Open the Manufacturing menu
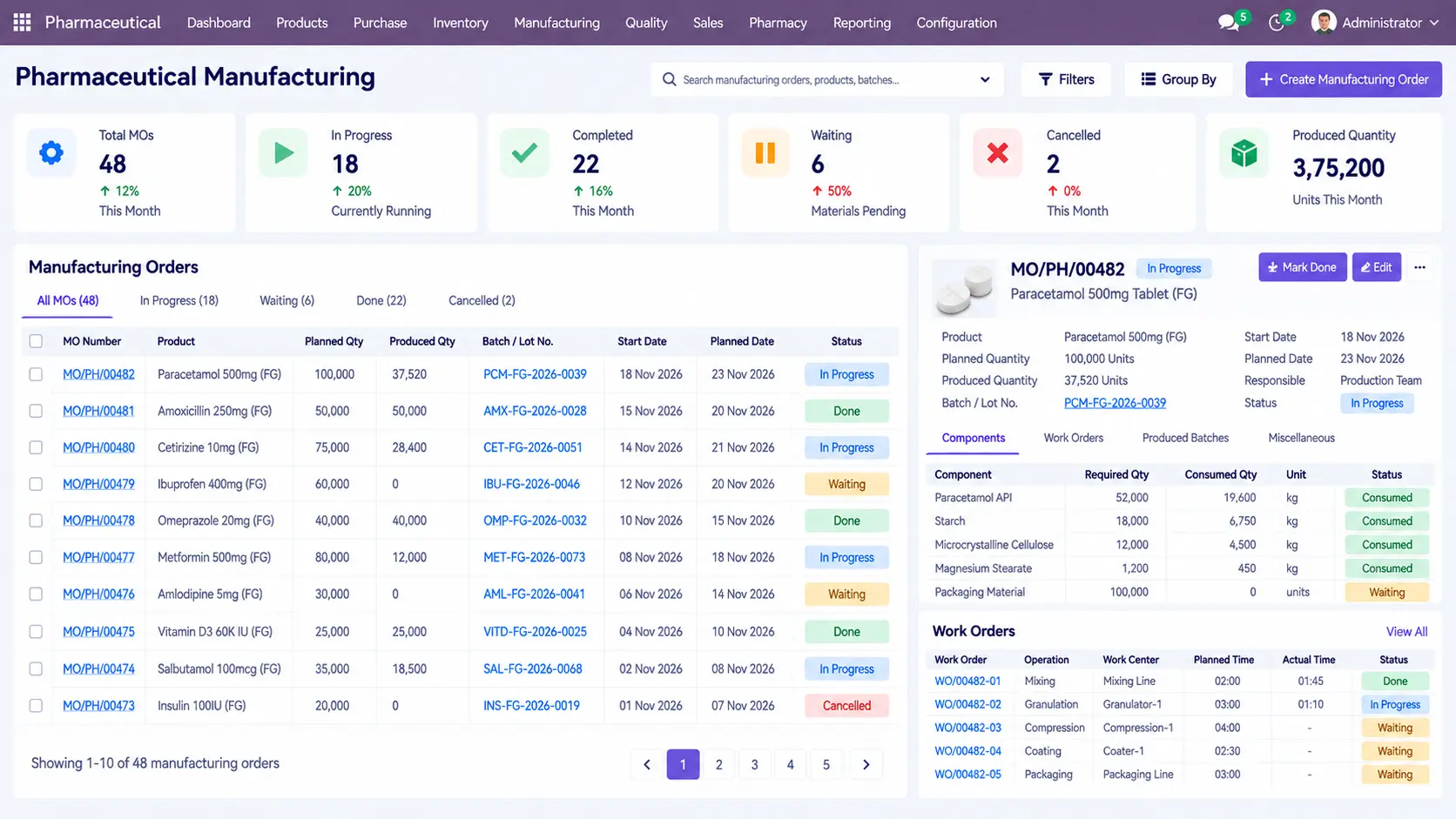Screen dimensions: 1456x819 pyautogui.click(x=556, y=23)
